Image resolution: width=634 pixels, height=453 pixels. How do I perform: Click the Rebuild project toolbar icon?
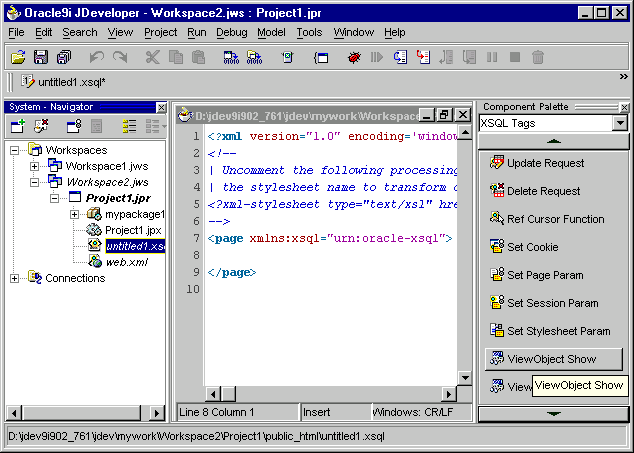click(x=255, y=57)
